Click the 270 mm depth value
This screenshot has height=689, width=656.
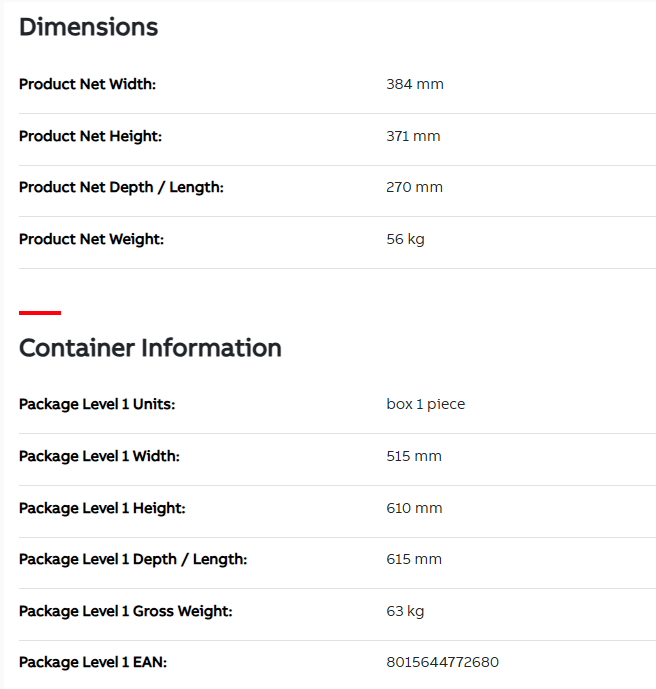tap(414, 187)
